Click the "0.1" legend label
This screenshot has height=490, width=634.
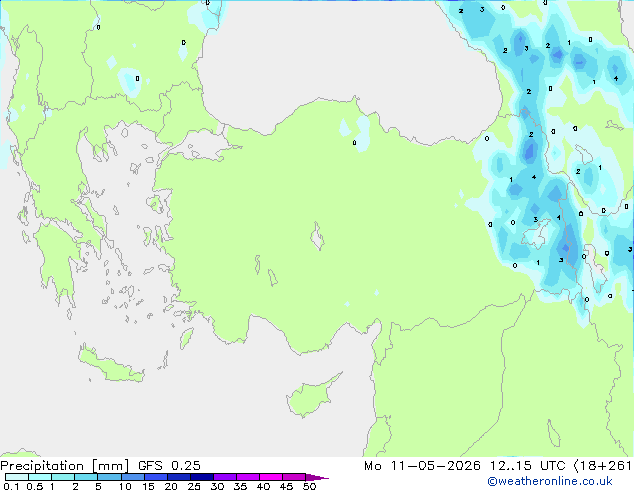click(x=11, y=486)
